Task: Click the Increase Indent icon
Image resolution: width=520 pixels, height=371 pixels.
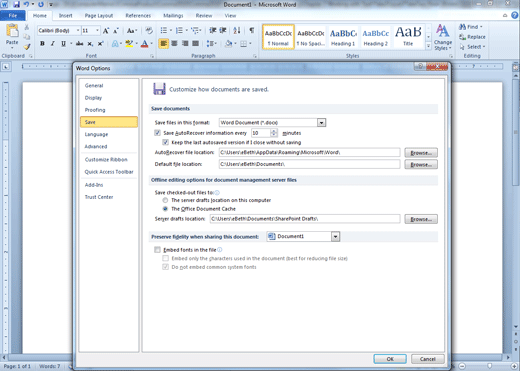Action: [223, 31]
